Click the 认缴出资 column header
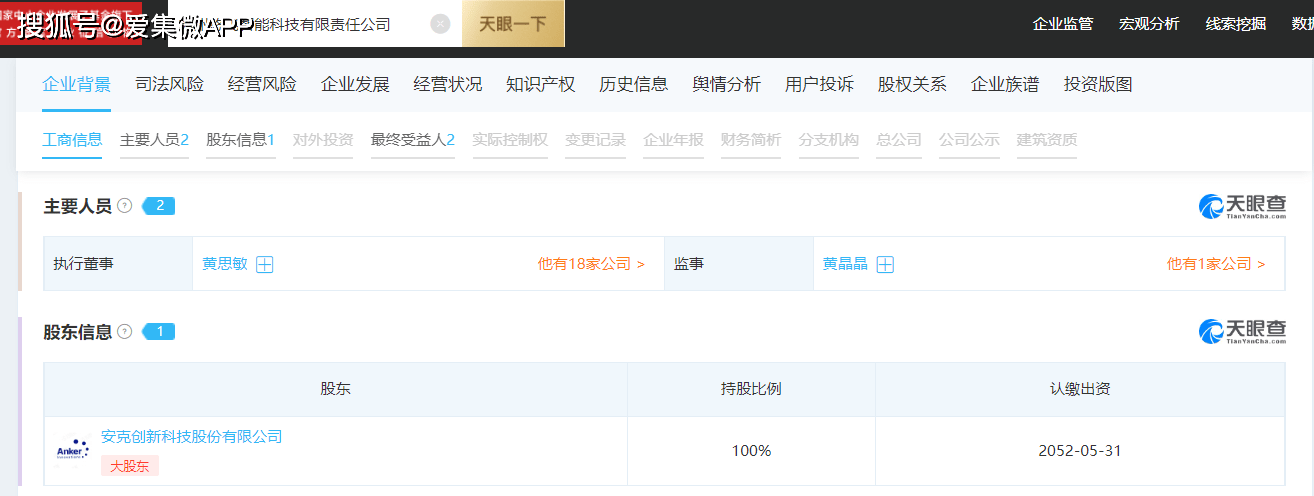 point(1080,390)
